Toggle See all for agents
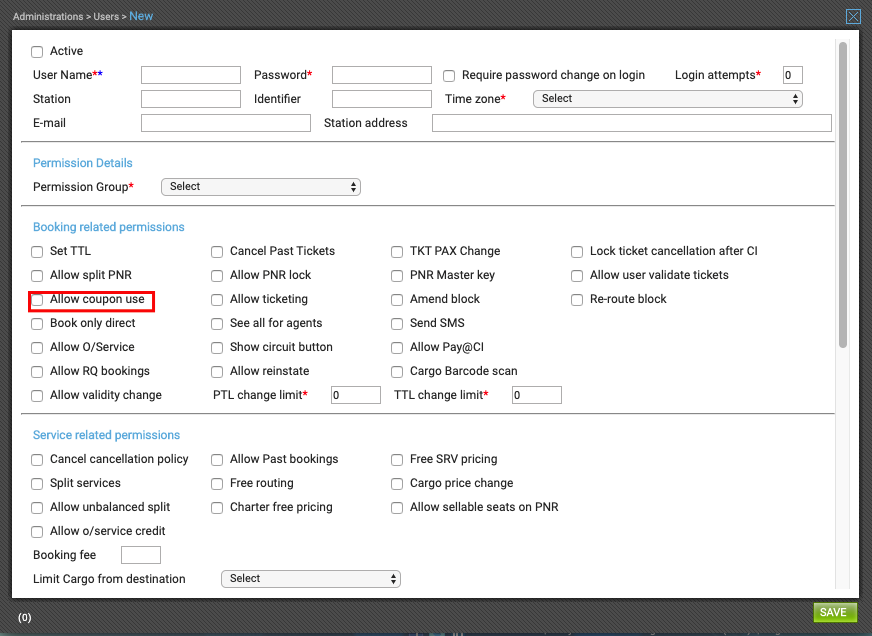Image resolution: width=872 pixels, height=636 pixels. (217, 324)
